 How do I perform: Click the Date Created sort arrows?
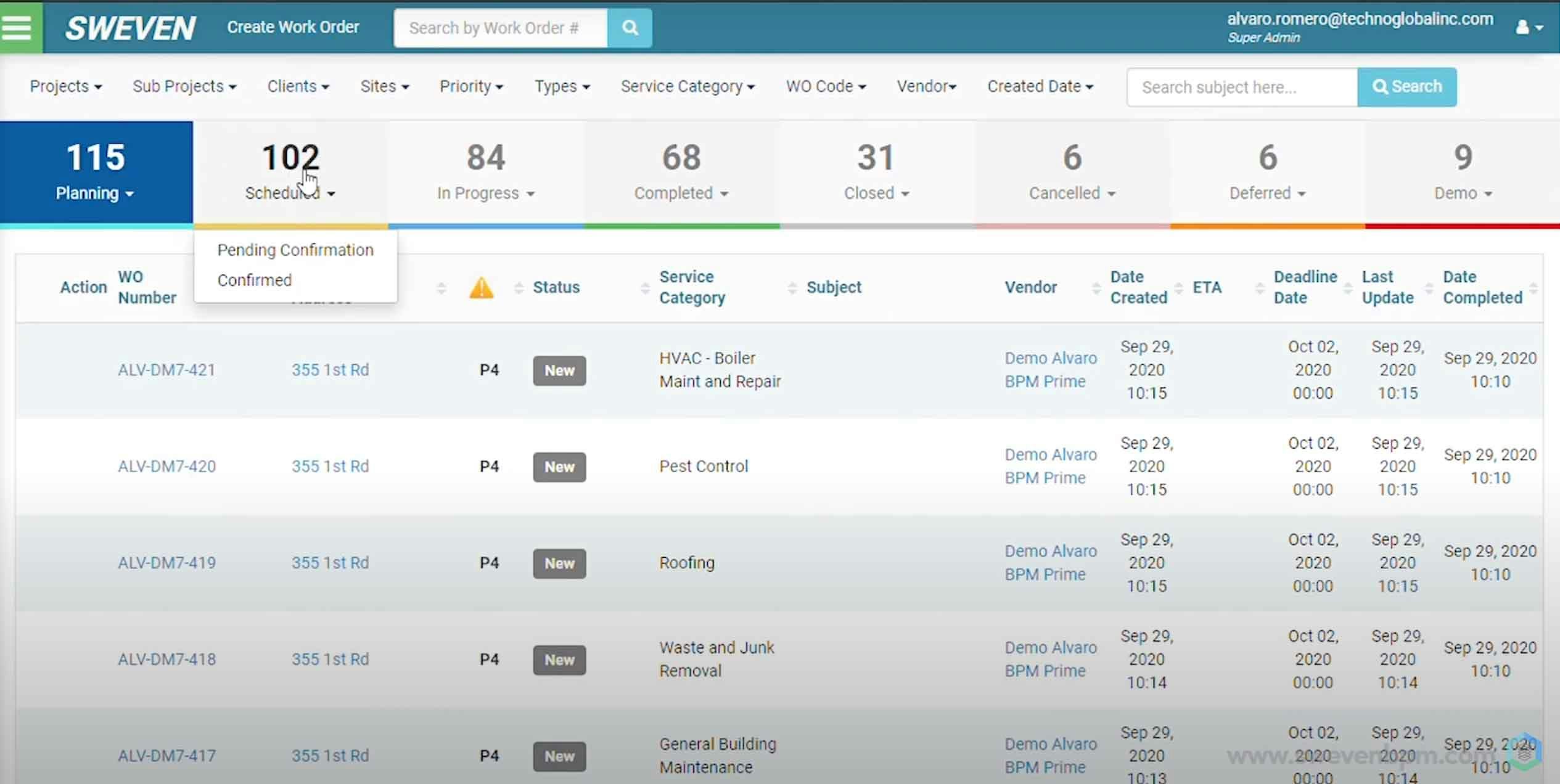[1096, 287]
